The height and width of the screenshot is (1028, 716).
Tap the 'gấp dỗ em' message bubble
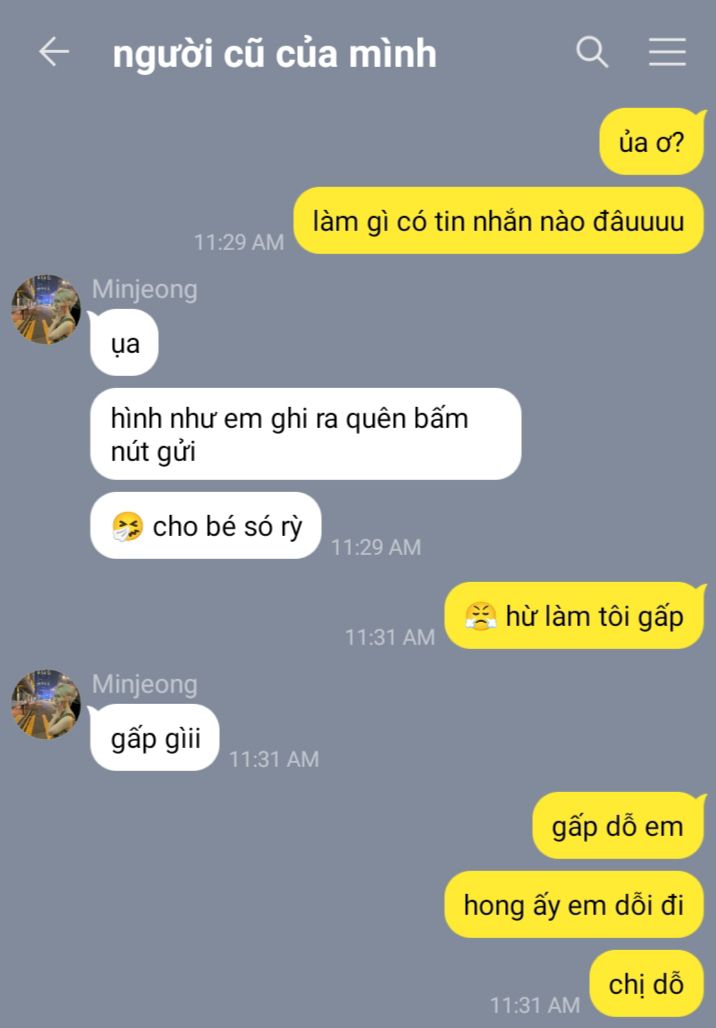point(618,826)
